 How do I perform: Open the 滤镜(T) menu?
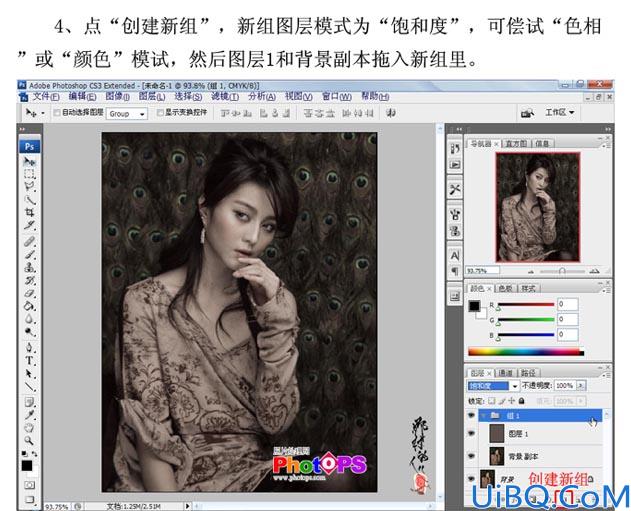click(225, 97)
